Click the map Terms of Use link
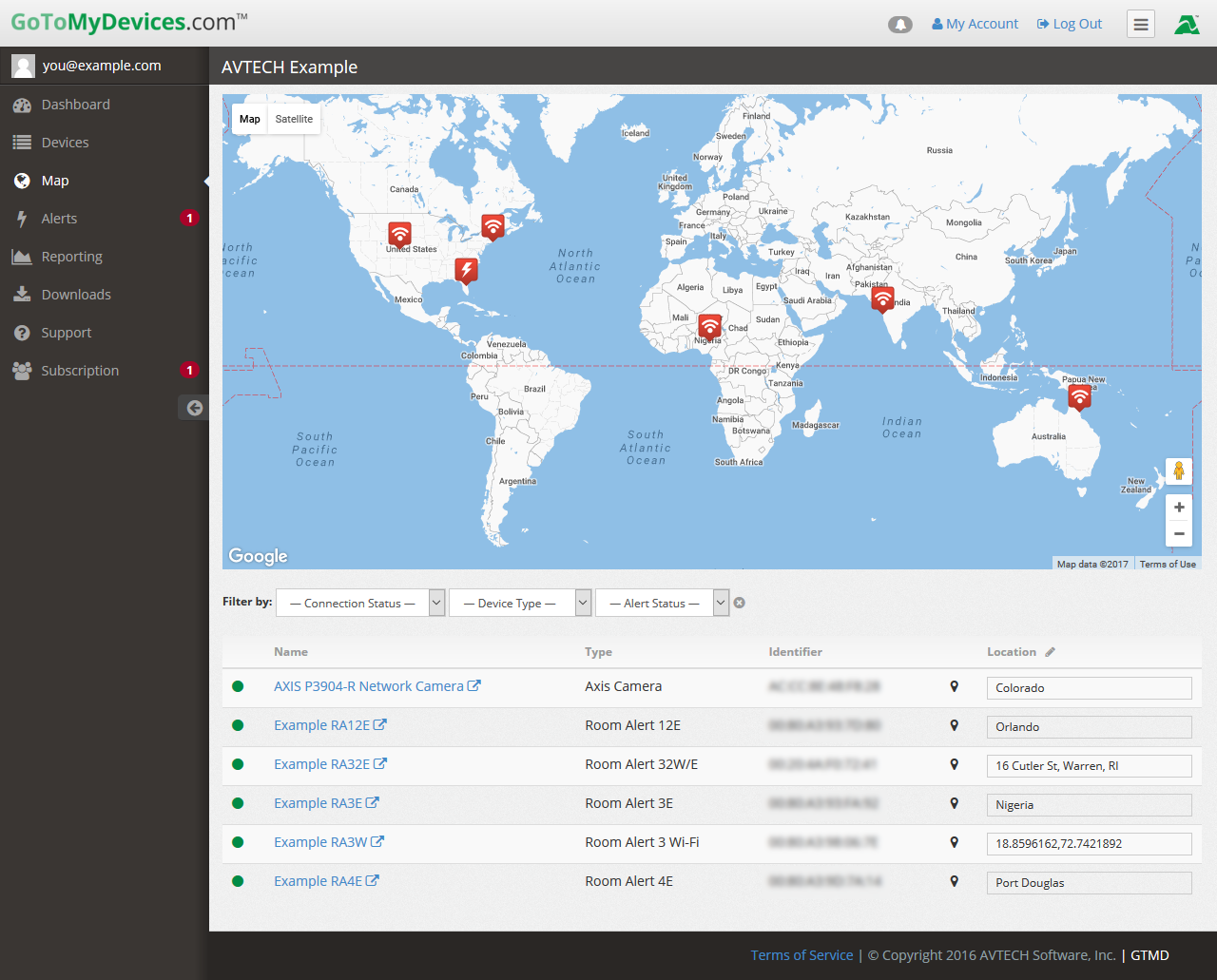This screenshot has width=1217, height=980. coord(1168,564)
